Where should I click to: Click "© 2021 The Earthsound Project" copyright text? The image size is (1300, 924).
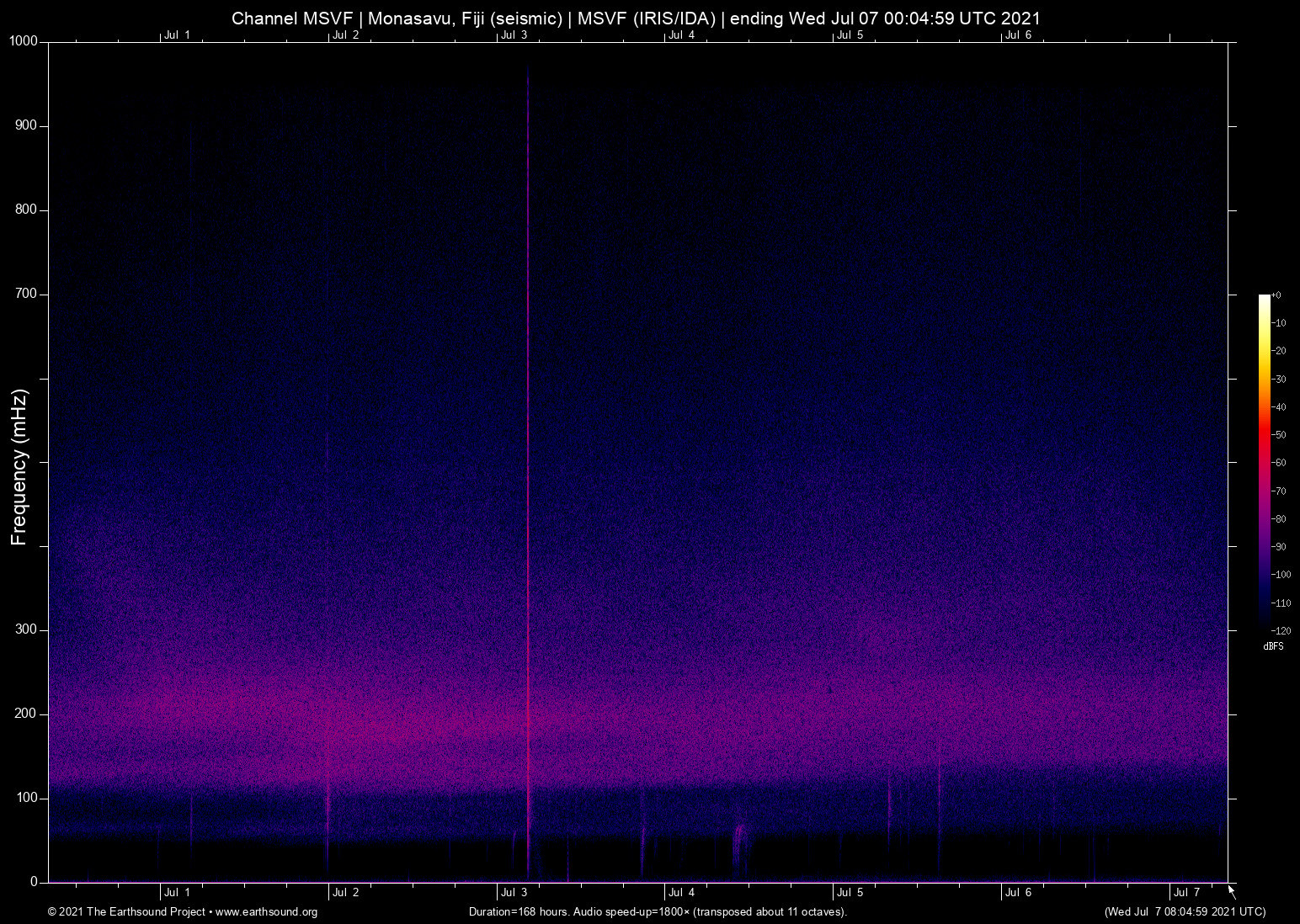126,912
